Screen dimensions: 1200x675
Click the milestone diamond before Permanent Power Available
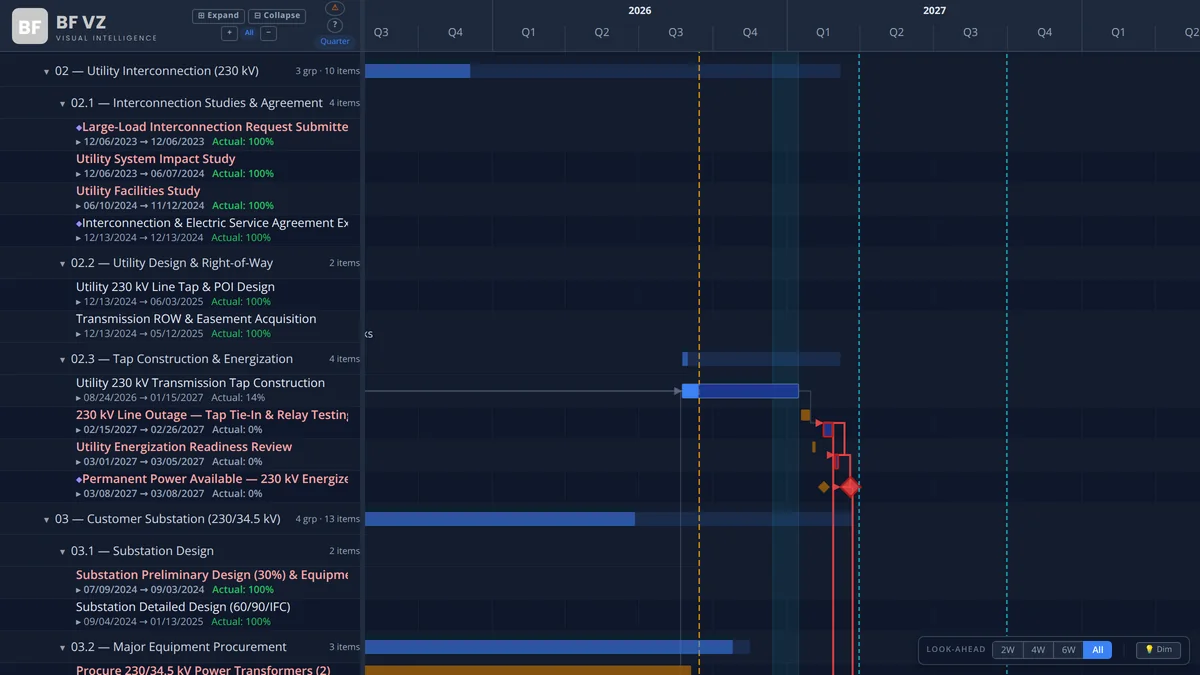pyautogui.click(x=79, y=479)
